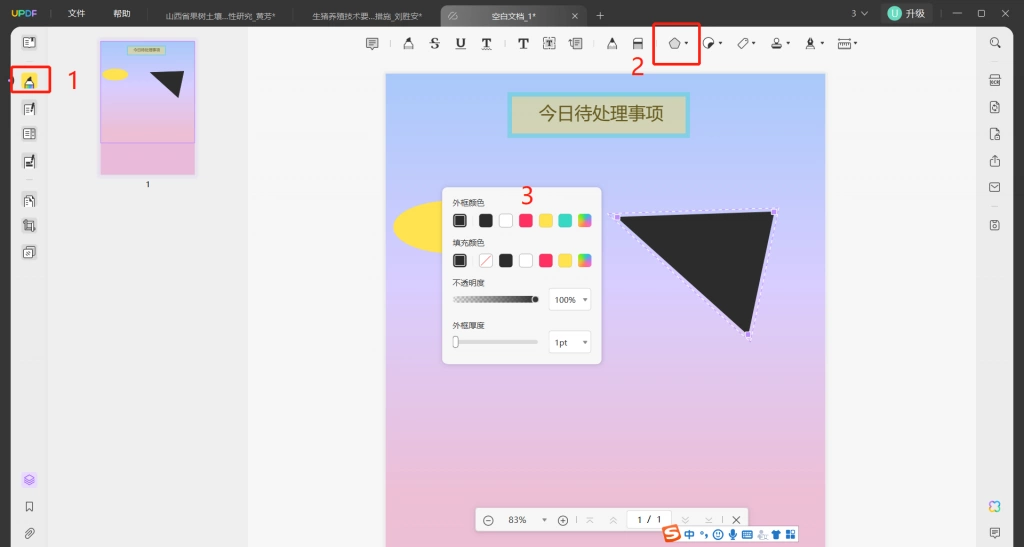The height and width of the screenshot is (547, 1024).
Task: Click the zoom in plus button
Action: (563, 520)
